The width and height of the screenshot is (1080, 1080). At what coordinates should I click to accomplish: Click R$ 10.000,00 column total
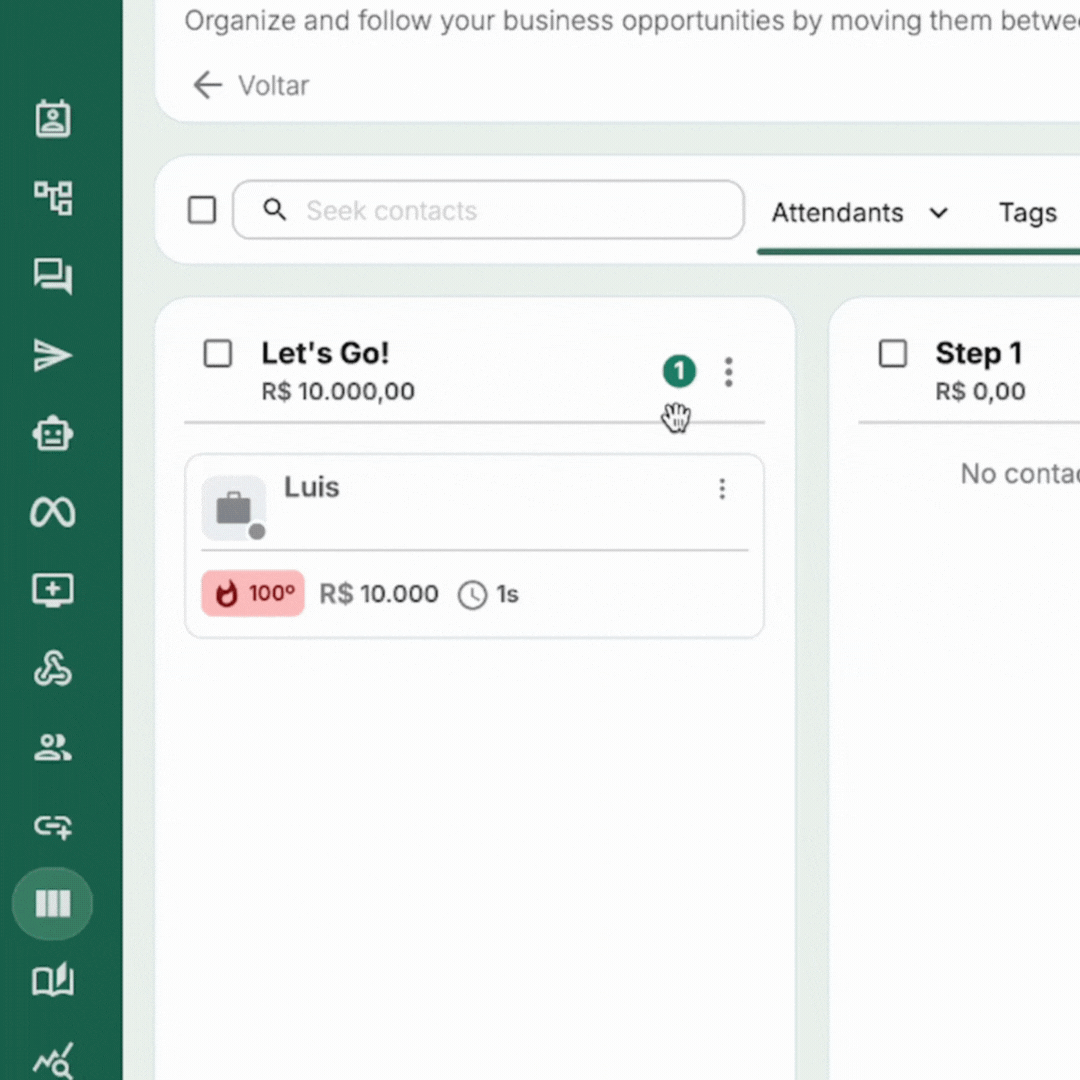pos(338,391)
